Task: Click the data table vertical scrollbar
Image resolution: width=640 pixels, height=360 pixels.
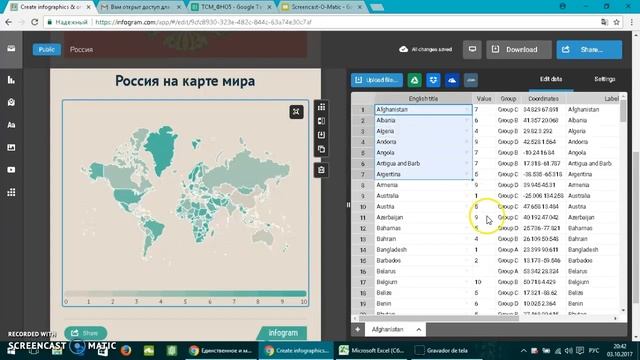Action: (623, 110)
